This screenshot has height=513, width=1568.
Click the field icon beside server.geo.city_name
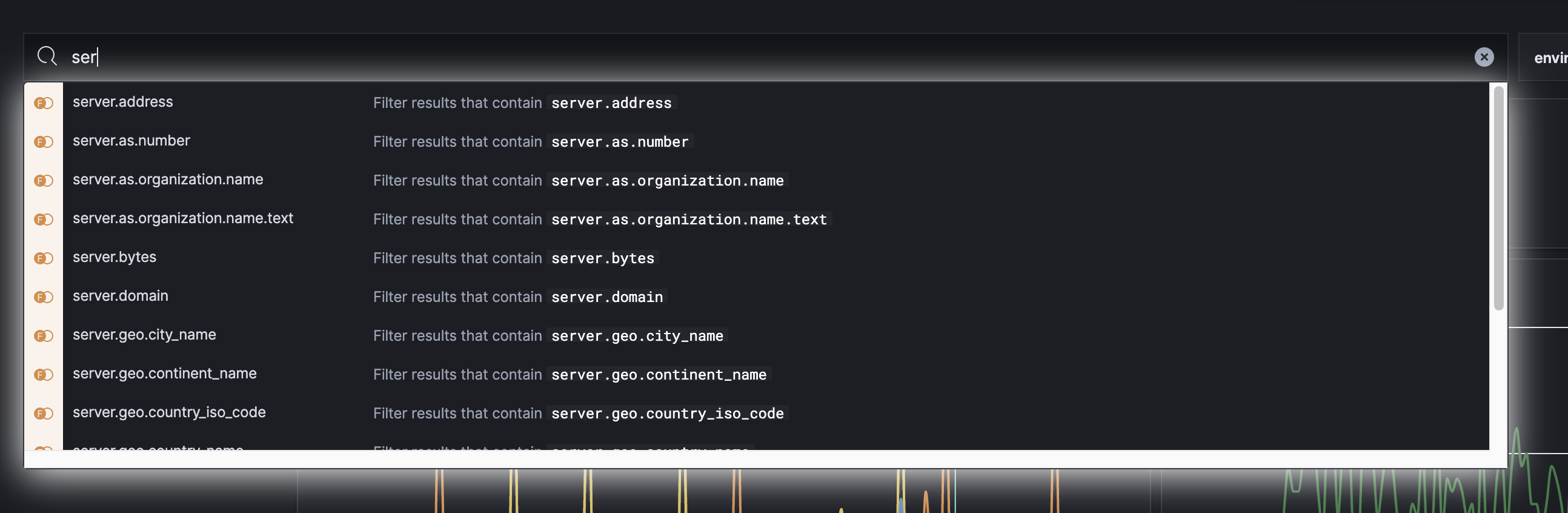click(44, 336)
